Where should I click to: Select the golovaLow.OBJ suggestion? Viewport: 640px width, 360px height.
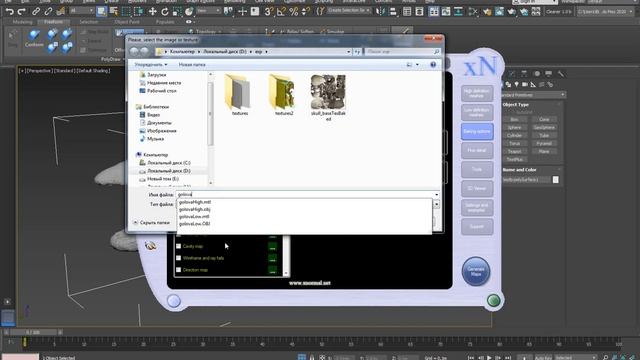(x=195, y=224)
